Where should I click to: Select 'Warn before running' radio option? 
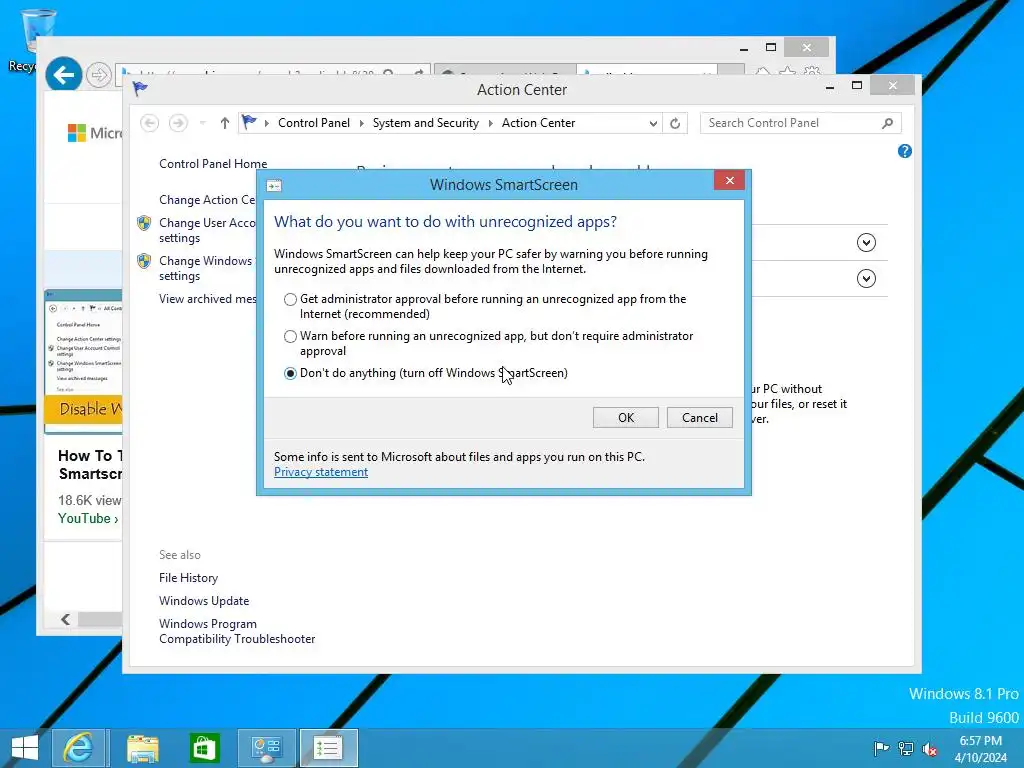click(x=290, y=336)
